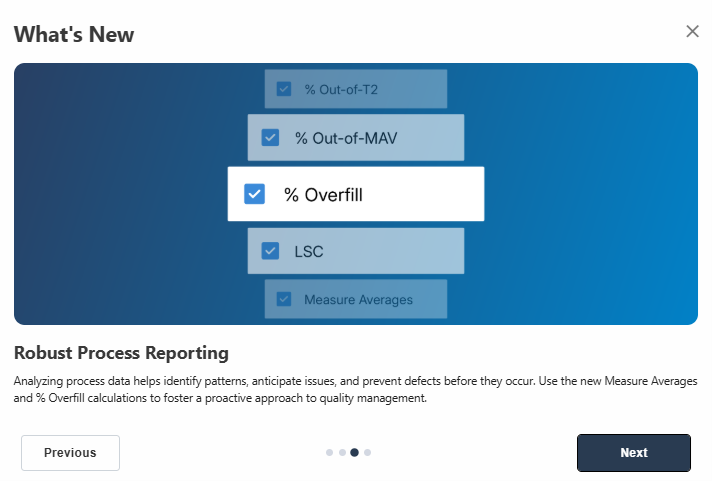
Task: Click the LSC label text
Action: [x=309, y=251]
